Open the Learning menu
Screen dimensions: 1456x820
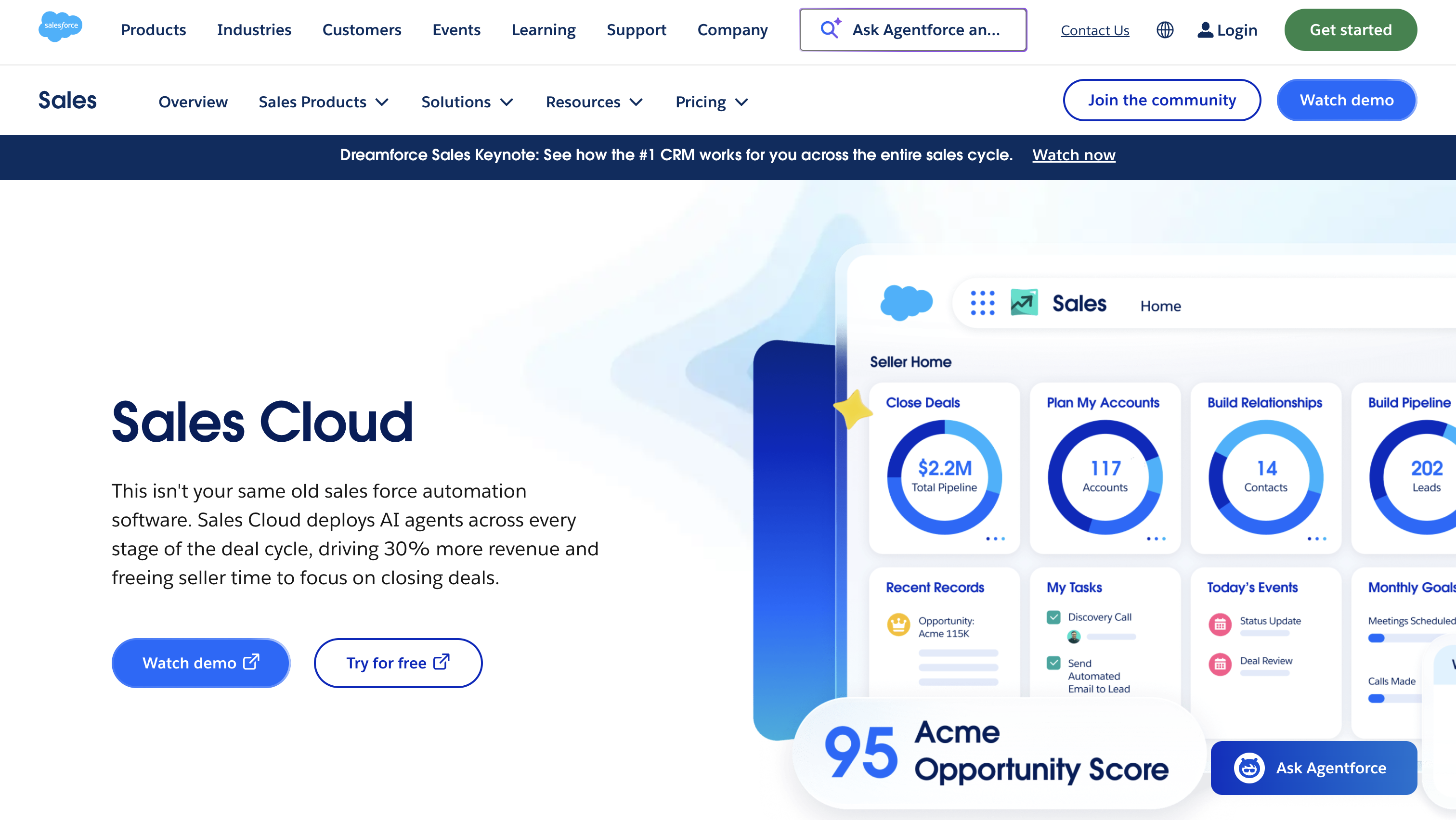pyautogui.click(x=544, y=30)
